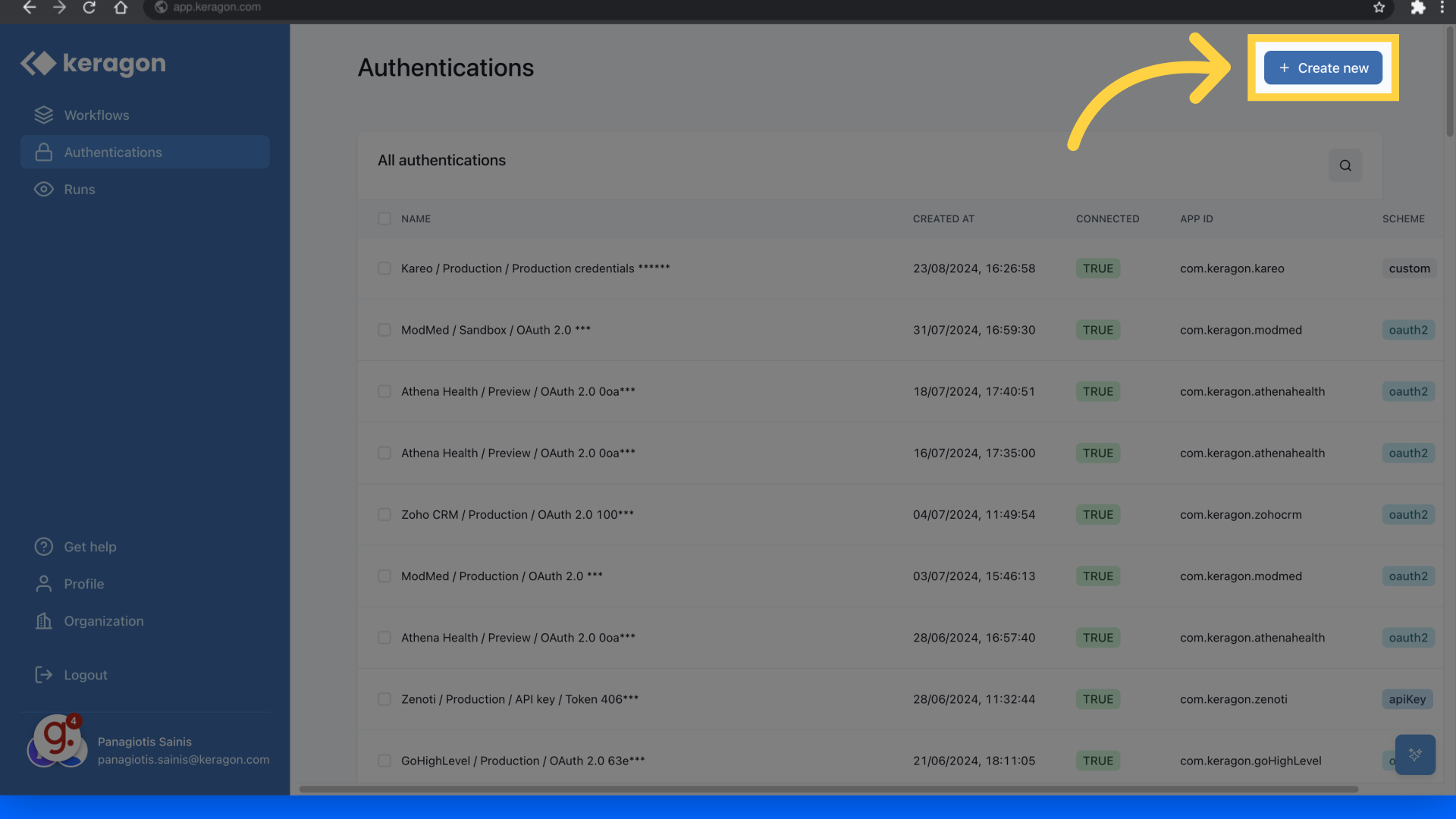The width and height of the screenshot is (1456, 819).
Task: Click the Organization building icon
Action: coord(44,621)
